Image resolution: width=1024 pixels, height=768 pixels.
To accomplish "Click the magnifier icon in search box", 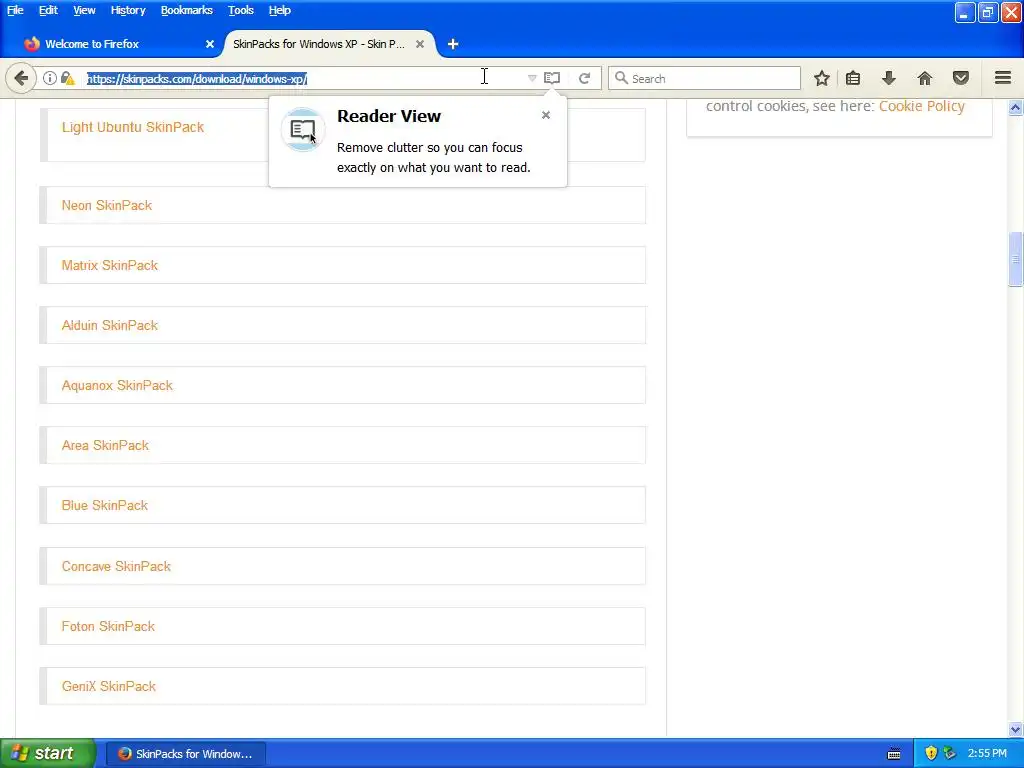I will (621, 78).
